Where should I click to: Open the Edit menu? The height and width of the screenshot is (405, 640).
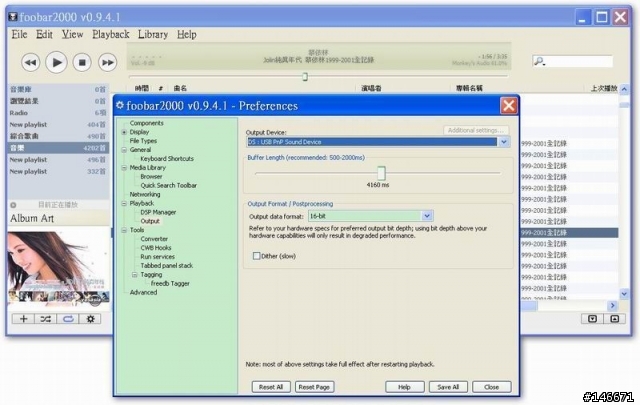click(44, 34)
